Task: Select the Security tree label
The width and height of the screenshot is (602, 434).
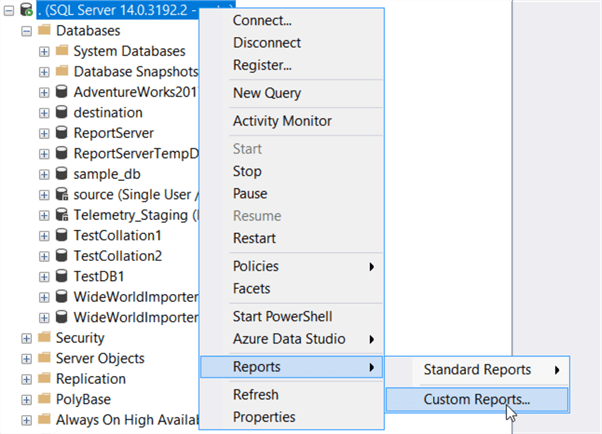Action: [80, 338]
